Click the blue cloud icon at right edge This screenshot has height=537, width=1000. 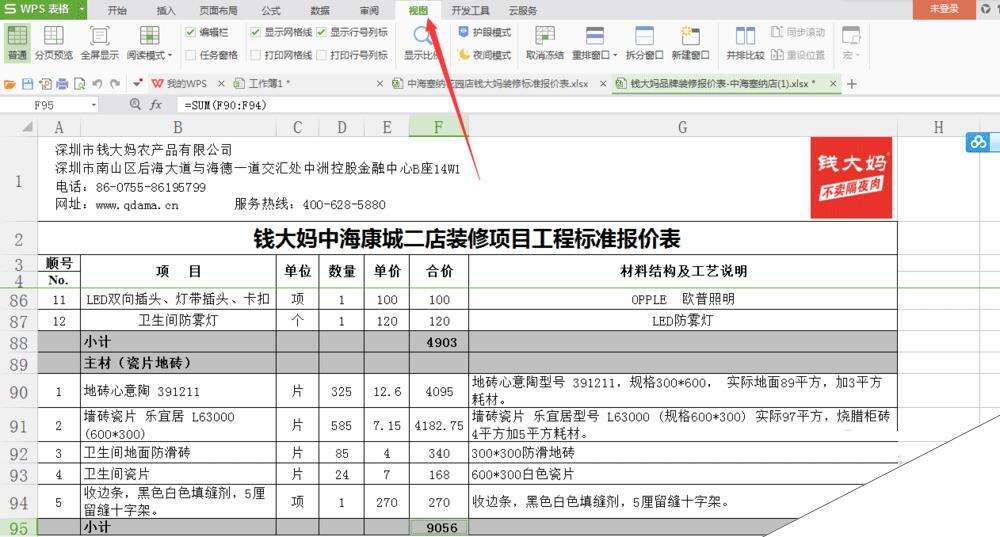pyautogui.click(x=978, y=142)
